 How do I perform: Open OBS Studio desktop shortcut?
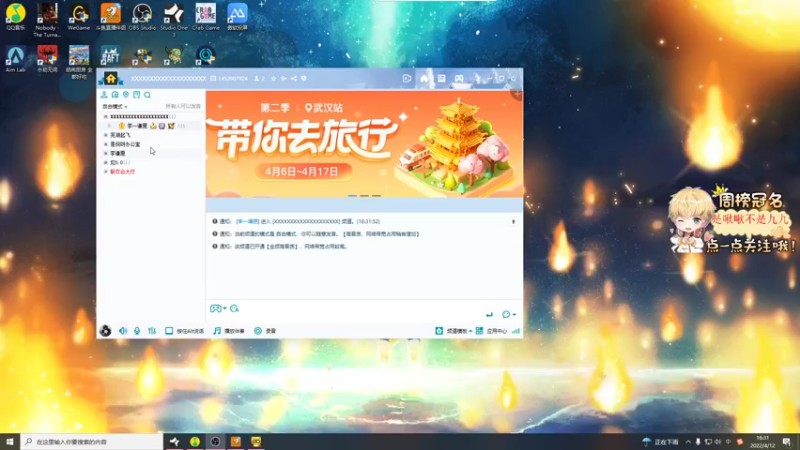(x=142, y=16)
